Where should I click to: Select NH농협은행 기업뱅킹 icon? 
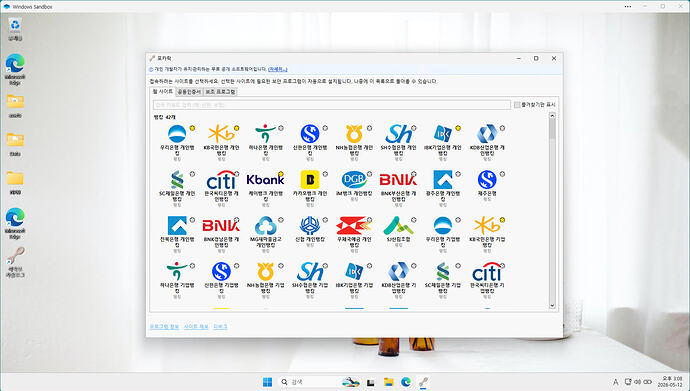pos(265,272)
